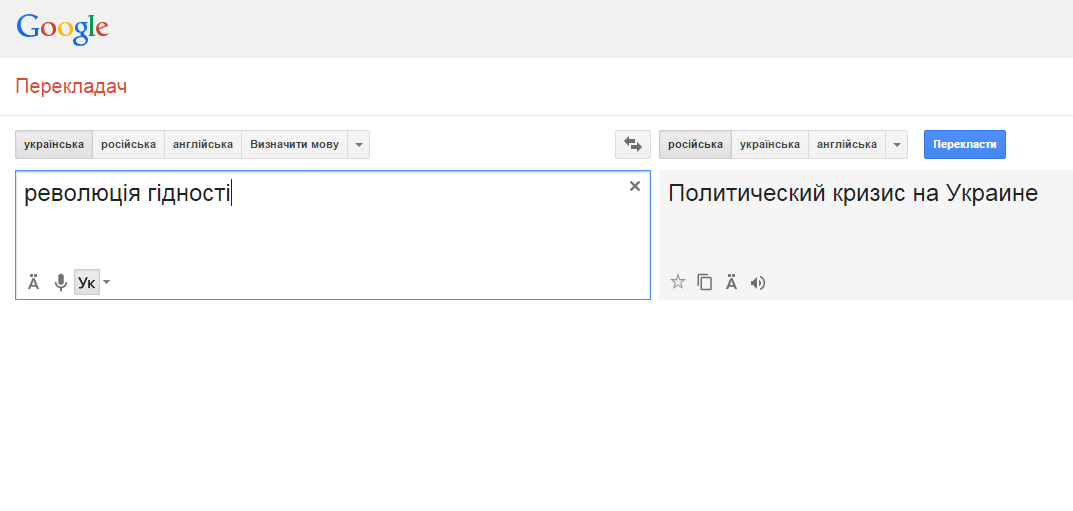The height and width of the screenshot is (511, 1073).
Task: Clear source text with the X icon
Action: tap(634, 186)
